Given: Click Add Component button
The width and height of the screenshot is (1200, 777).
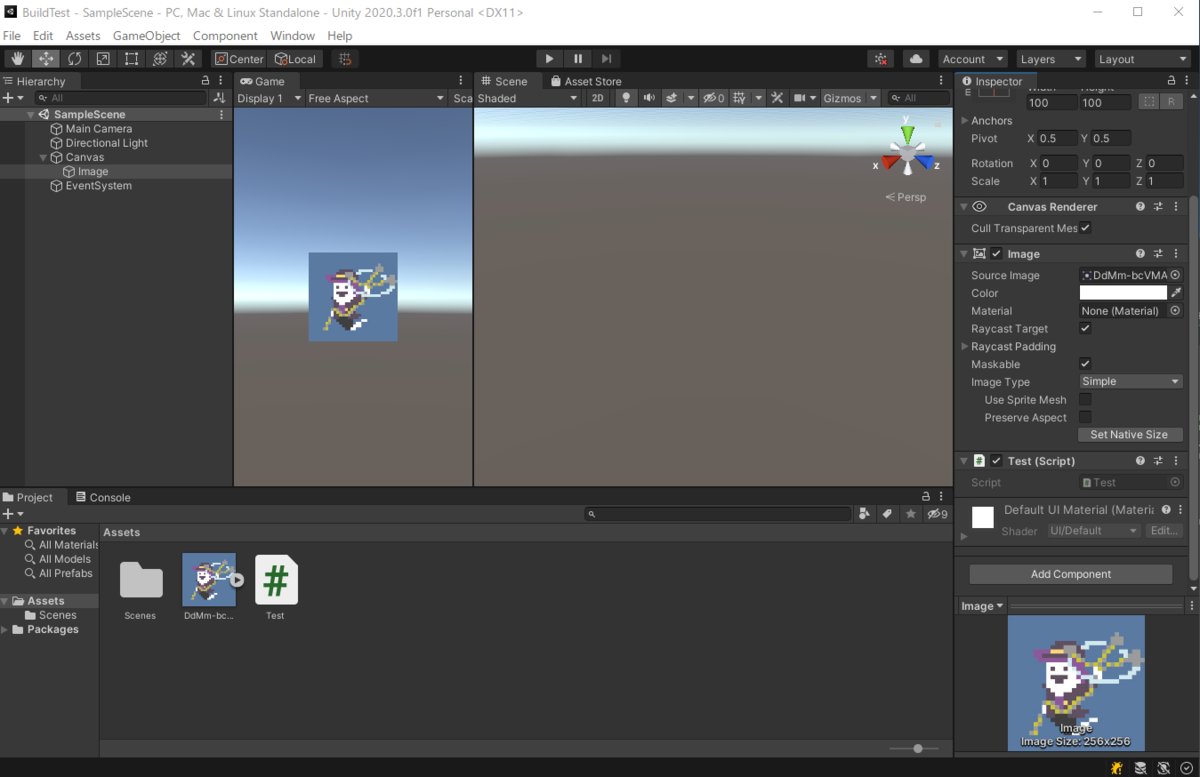Looking at the screenshot, I should point(1071,574).
